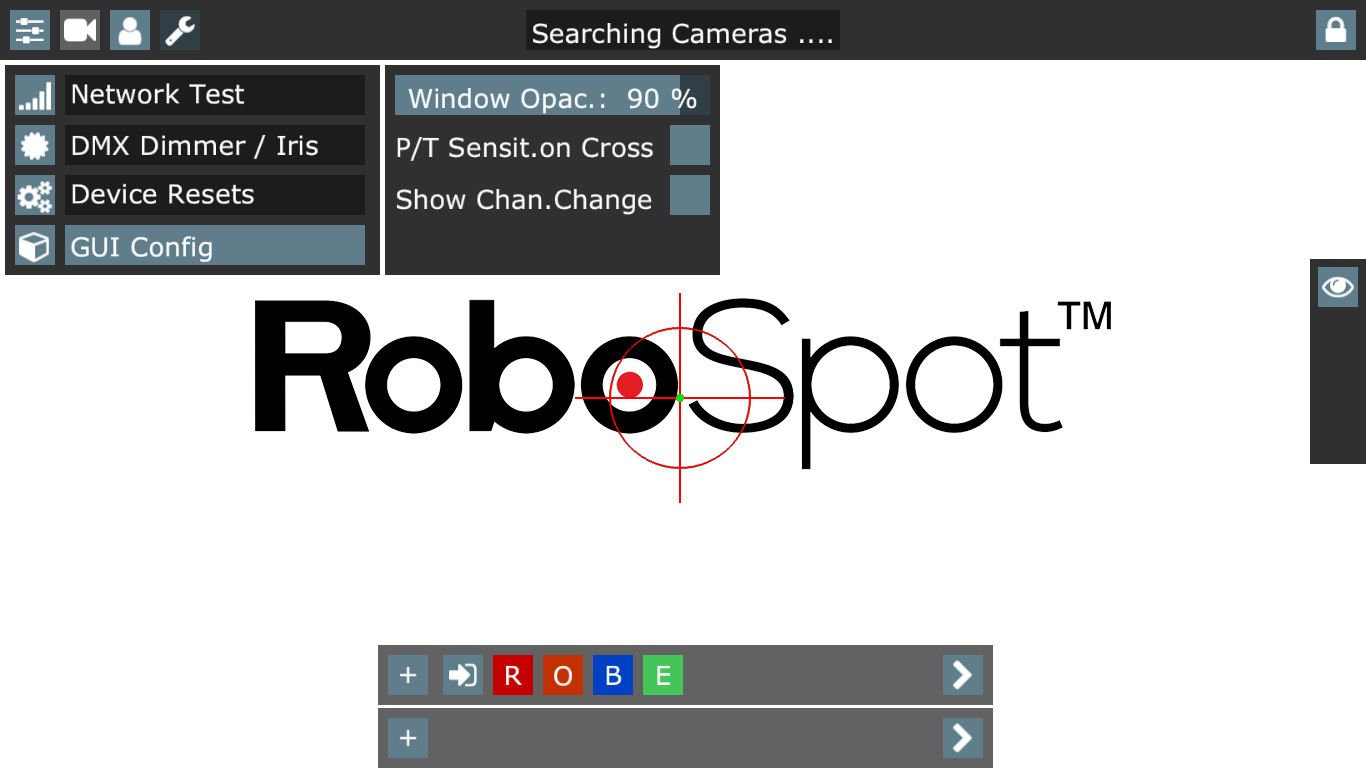Open the sliders settings icon in top bar

pos(30,30)
